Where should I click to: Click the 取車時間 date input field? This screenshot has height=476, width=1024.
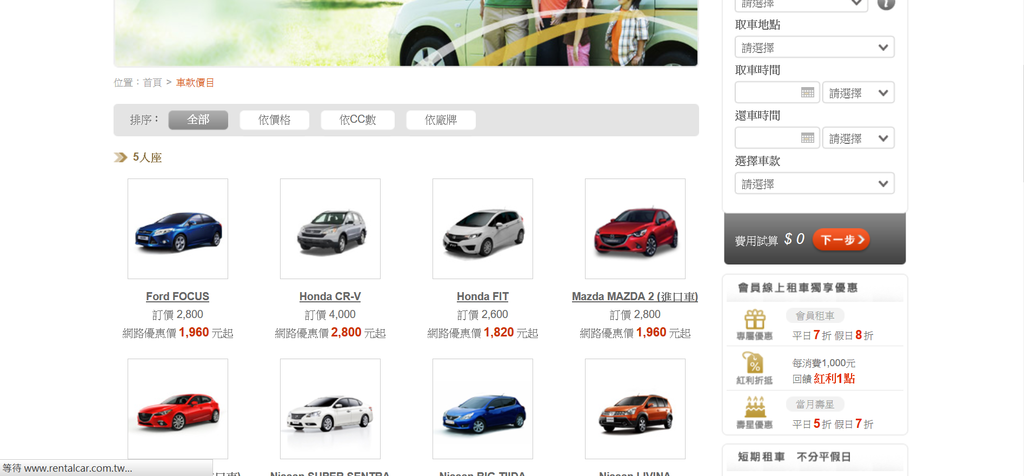(777, 93)
